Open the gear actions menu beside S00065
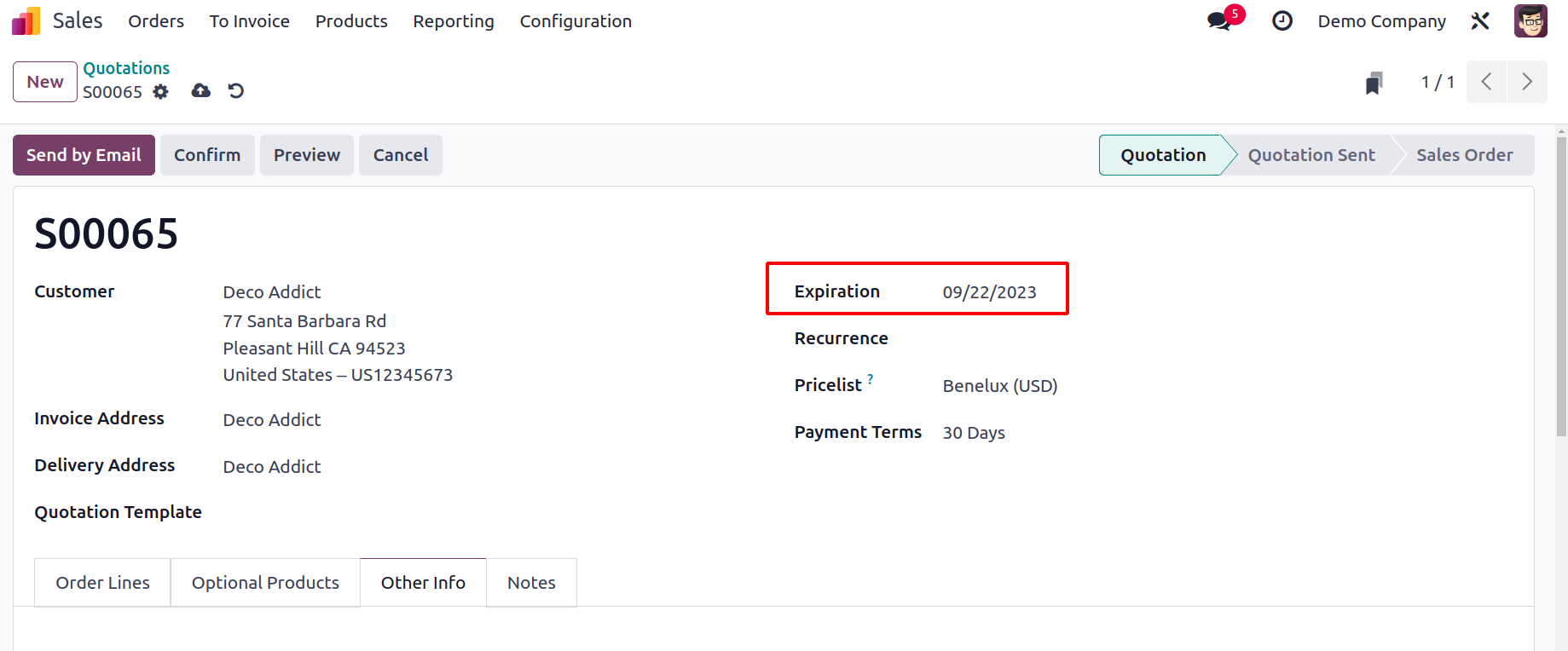Viewport: 1568px width, 651px height. point(160,92)
